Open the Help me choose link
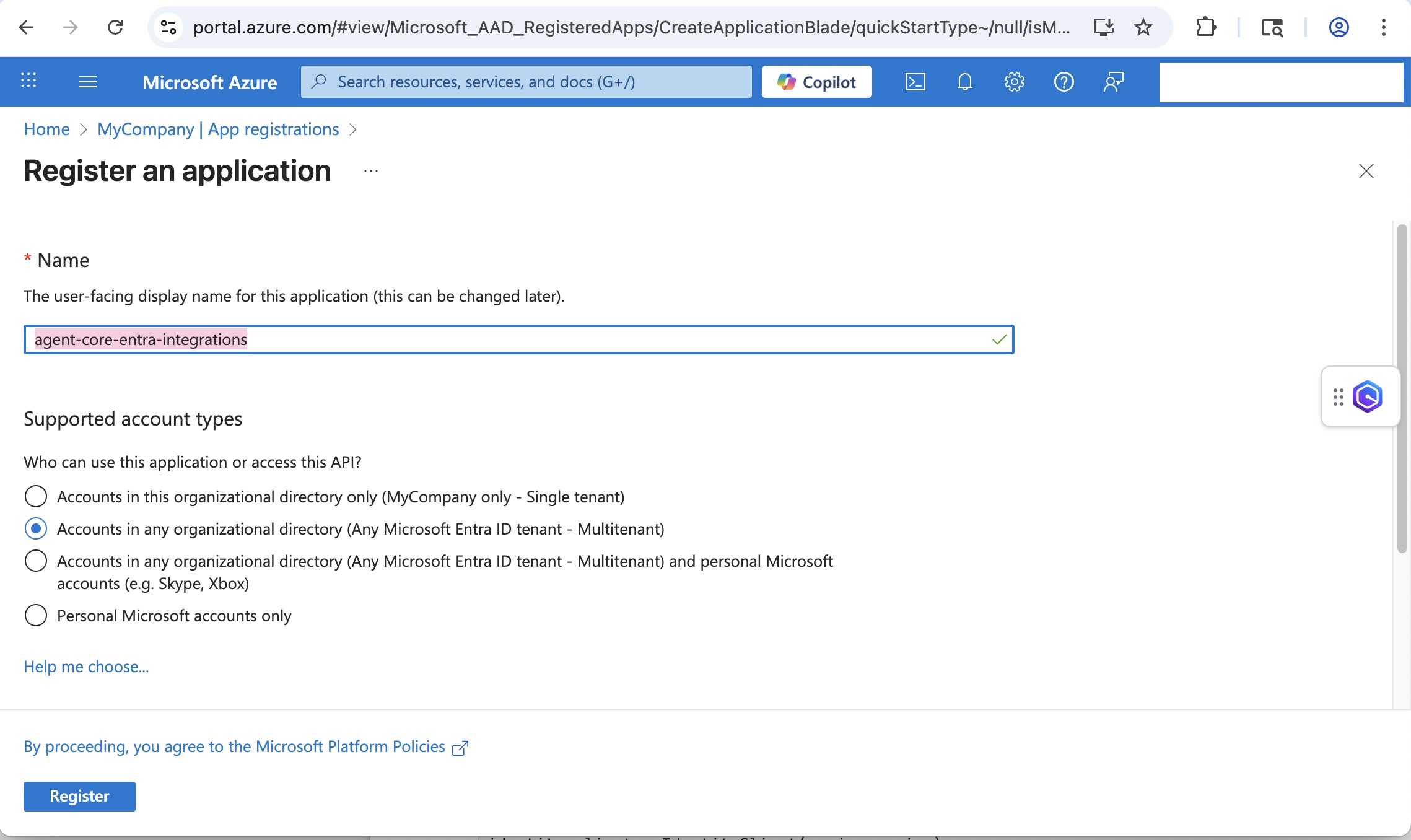 pyautogui.click(x=86, y=667)
